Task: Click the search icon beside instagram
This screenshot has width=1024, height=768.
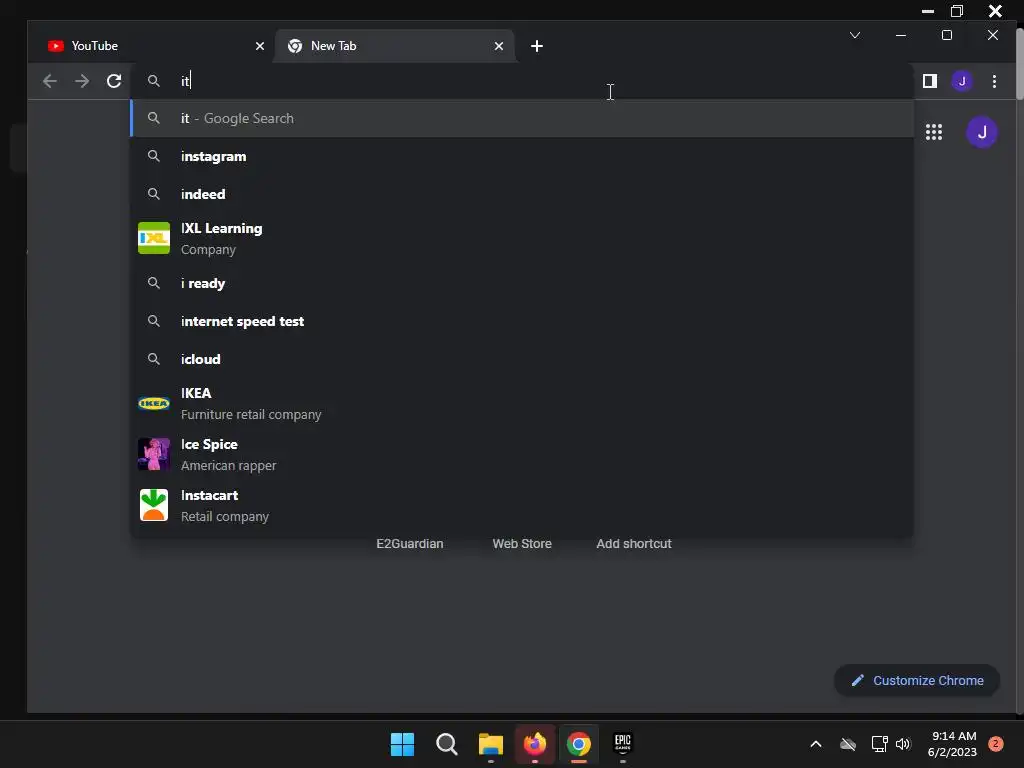Action: point(153,156)
